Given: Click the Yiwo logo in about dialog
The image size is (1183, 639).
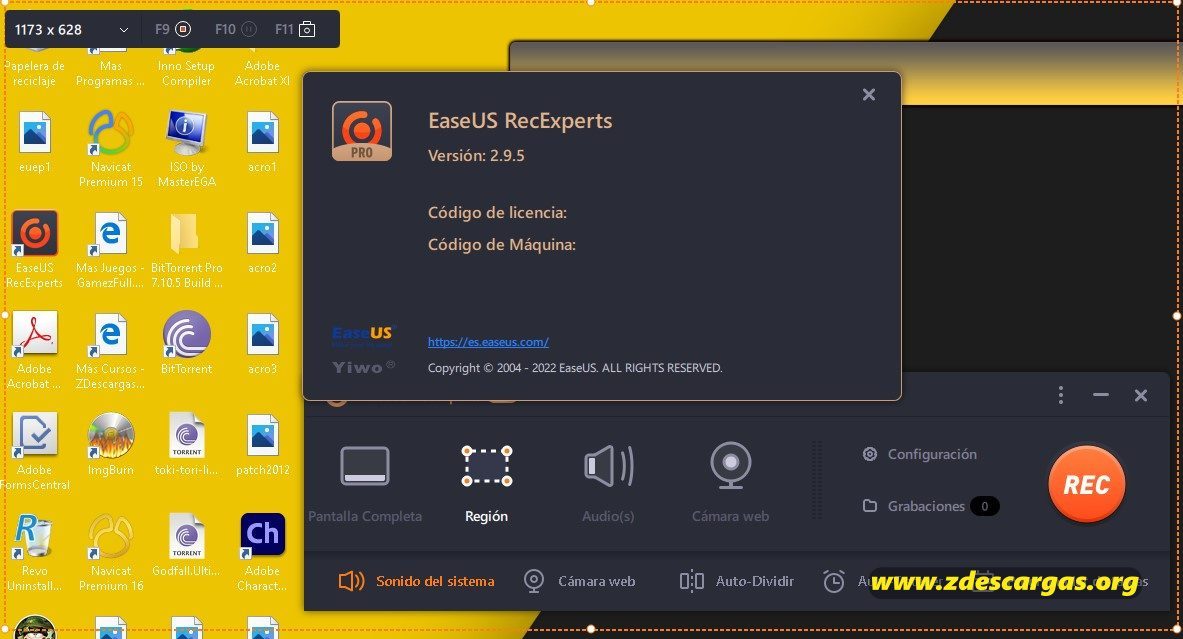Looking at the screenshot, I should point(364,367).
